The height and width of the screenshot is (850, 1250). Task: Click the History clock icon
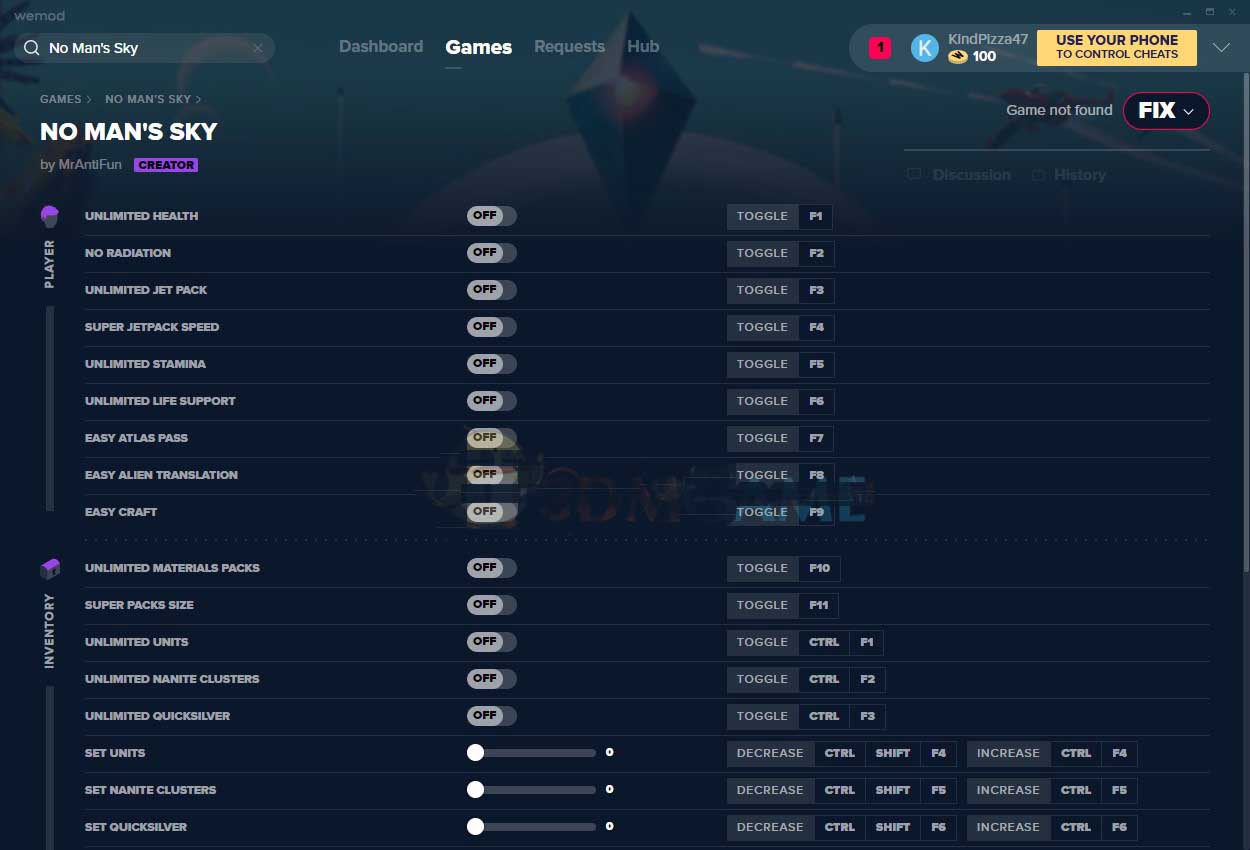[x=1039, y=175]
